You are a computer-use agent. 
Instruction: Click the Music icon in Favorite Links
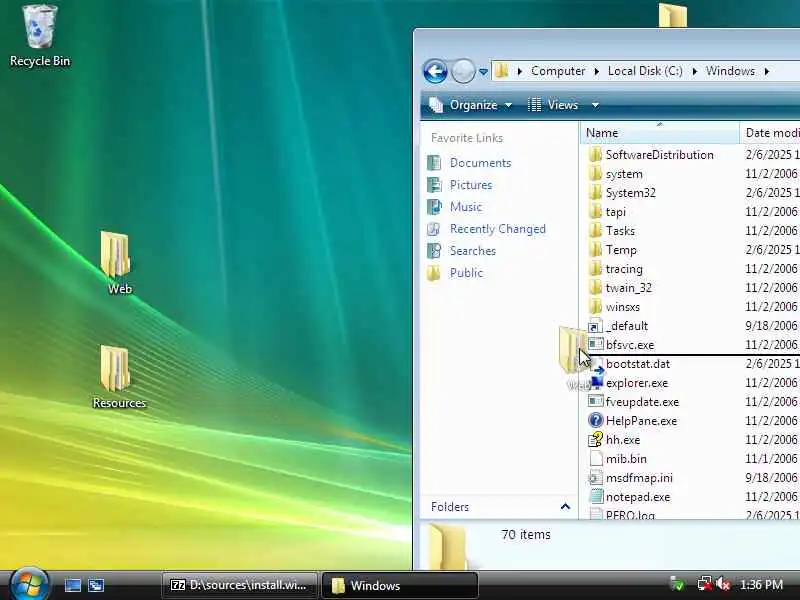(434, 207)
